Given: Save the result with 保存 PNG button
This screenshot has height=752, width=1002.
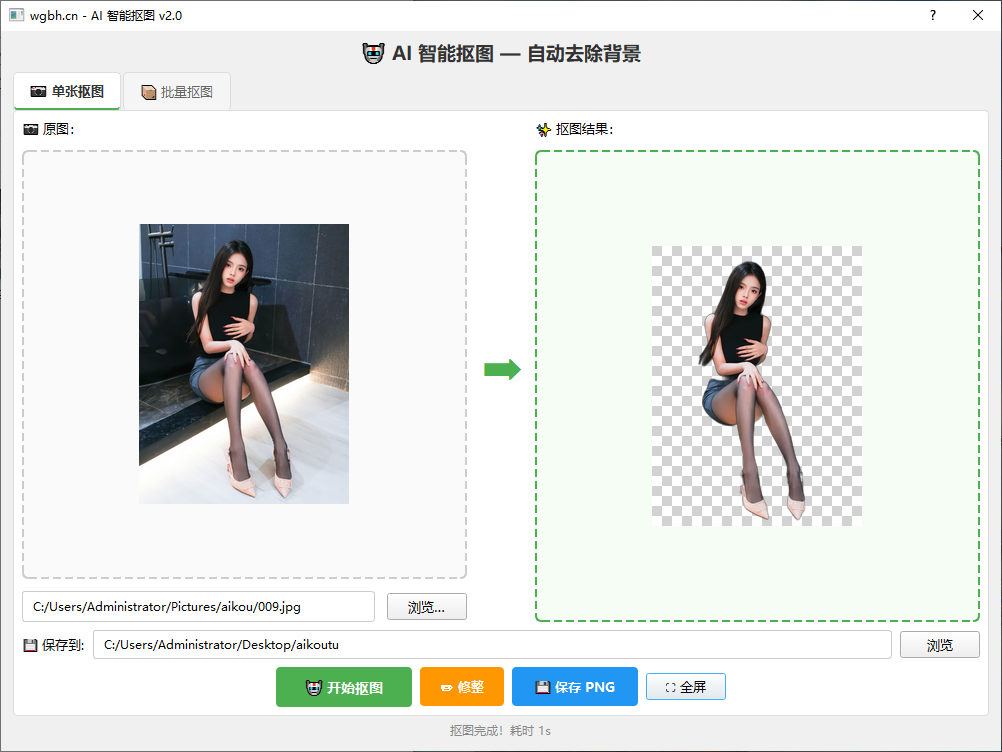Looking at the screenshot, I should pos(574,687).
